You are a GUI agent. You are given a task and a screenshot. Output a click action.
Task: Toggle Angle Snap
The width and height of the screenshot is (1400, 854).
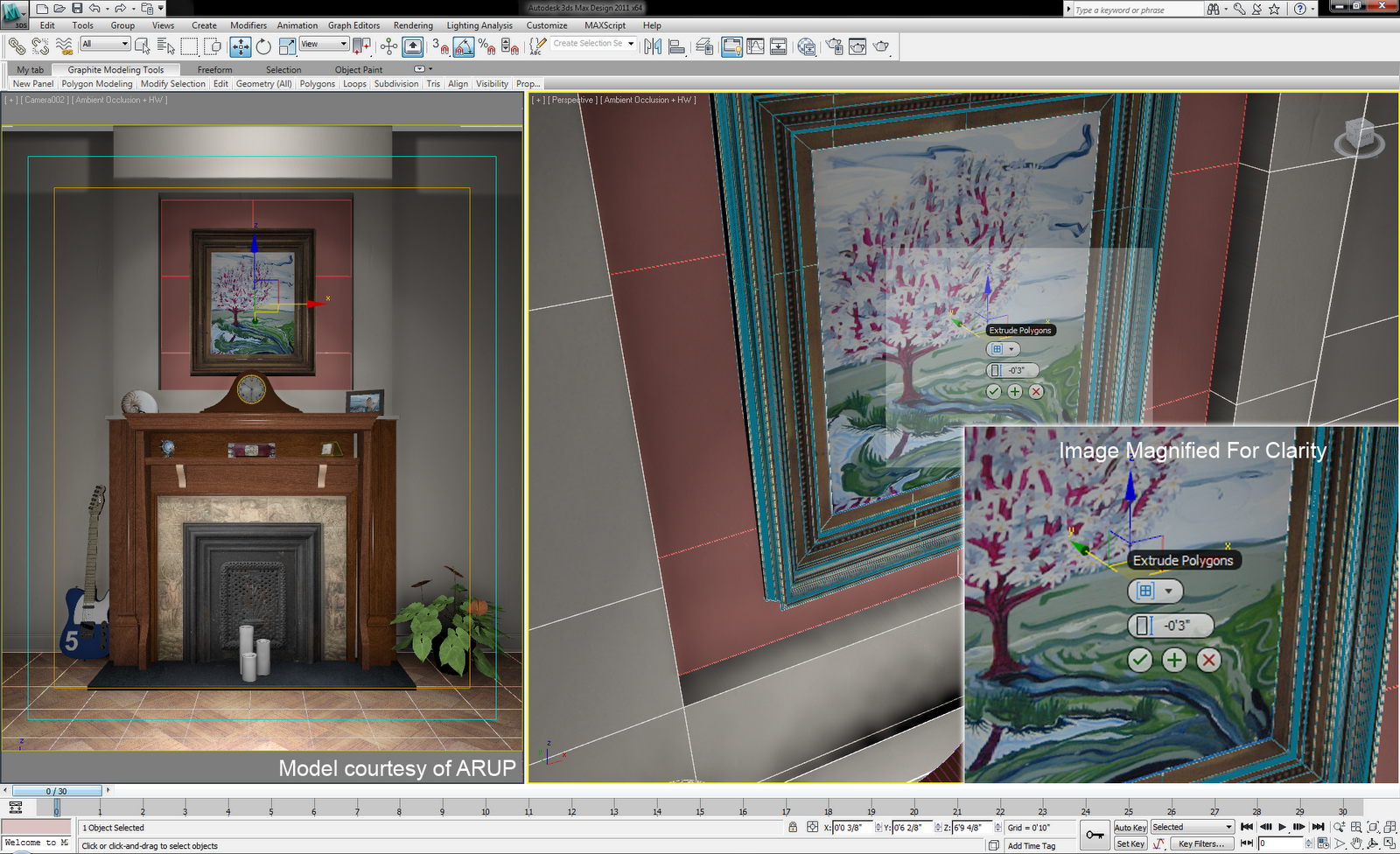464,45
